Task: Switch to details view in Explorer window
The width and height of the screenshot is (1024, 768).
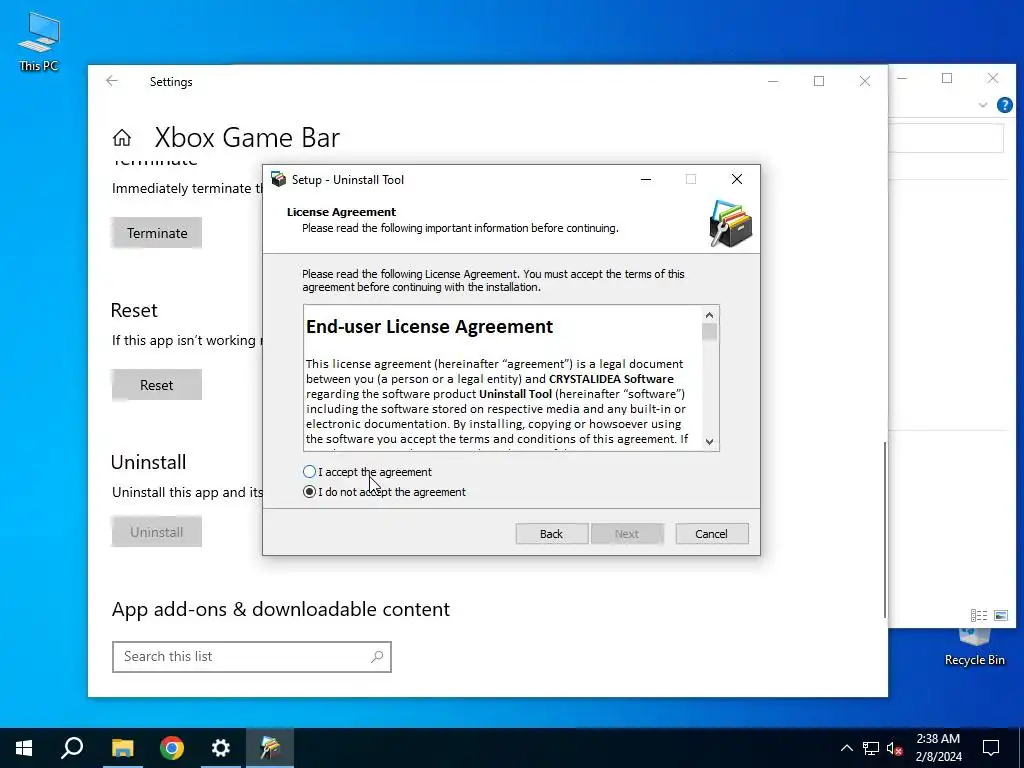Action: (979, 615)
